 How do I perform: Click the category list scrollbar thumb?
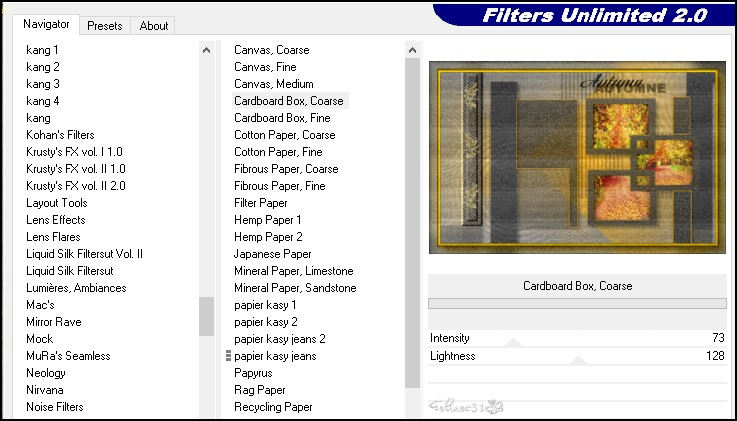coord(206,316)
